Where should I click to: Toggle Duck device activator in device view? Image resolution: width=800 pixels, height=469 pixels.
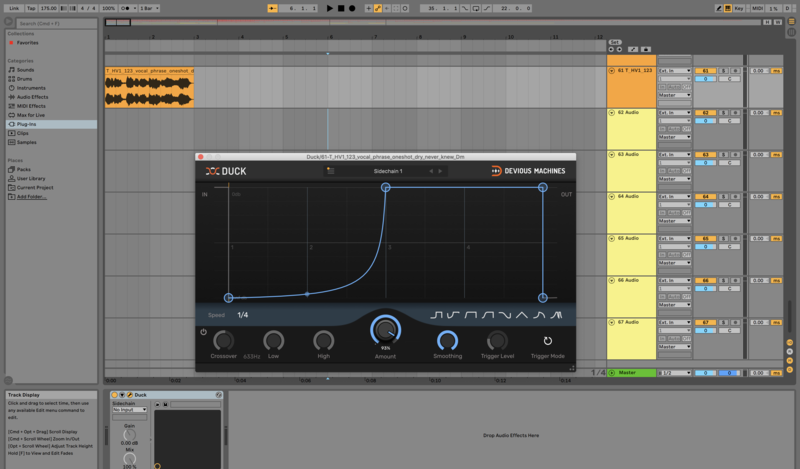click(114, 394)
